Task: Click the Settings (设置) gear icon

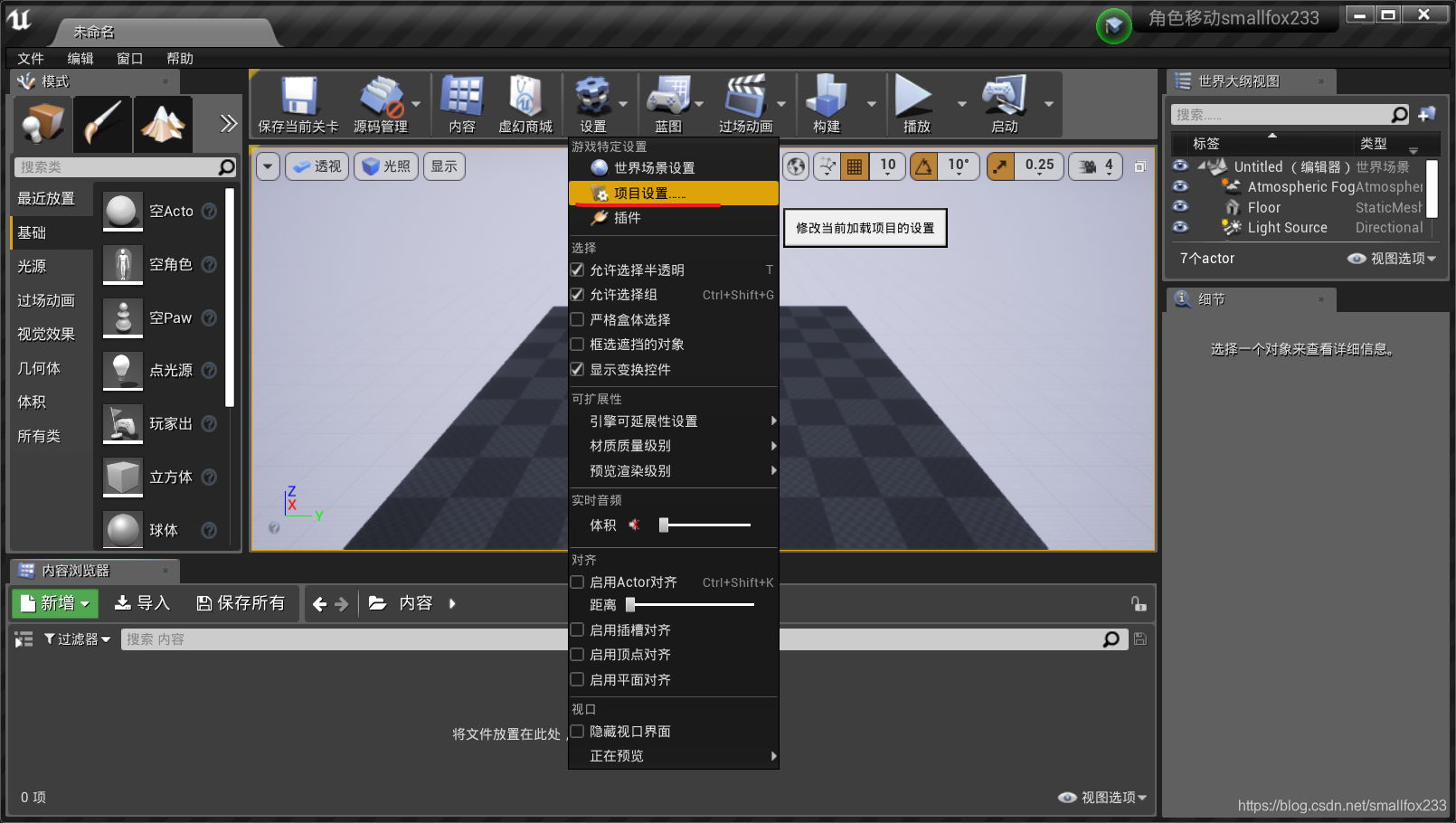Action: (592, 96)
